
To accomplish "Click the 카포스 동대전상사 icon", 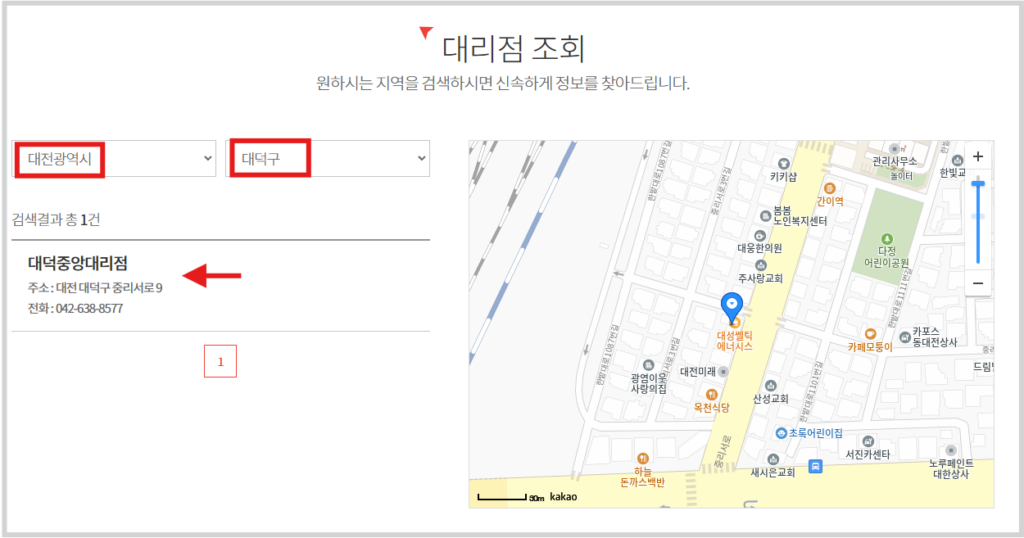I will tap(904, 338).
